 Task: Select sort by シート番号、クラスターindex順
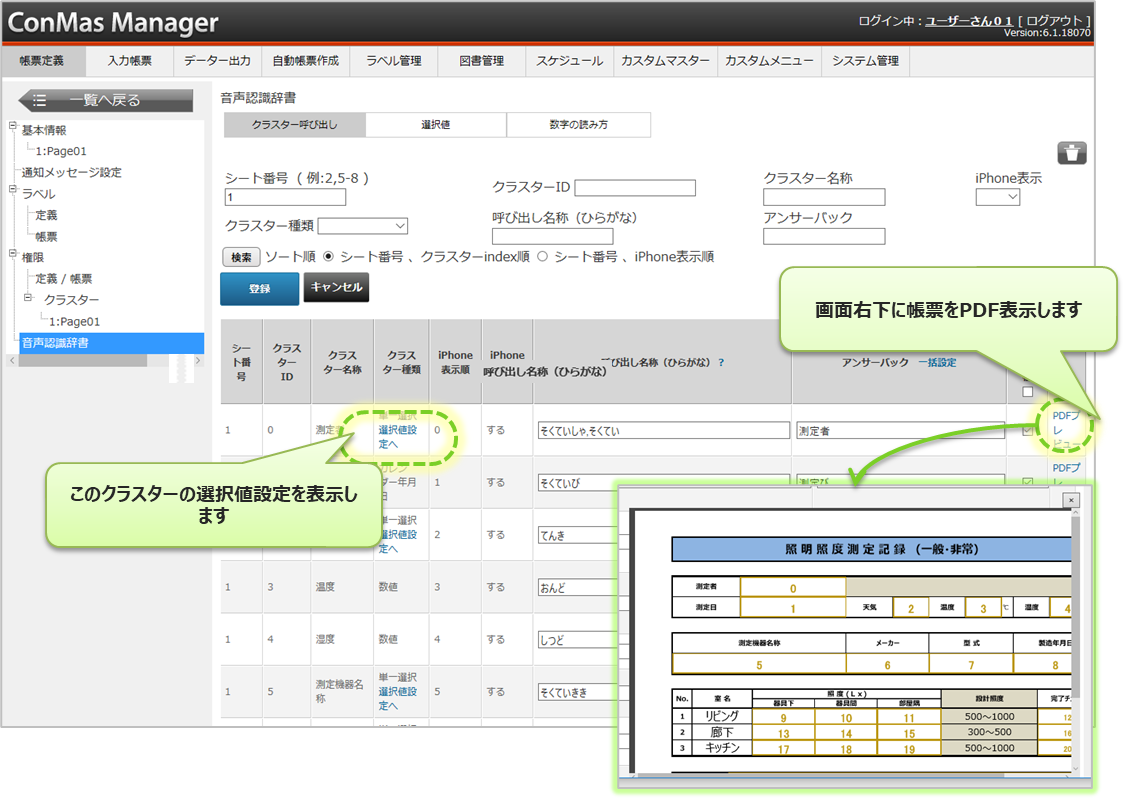pos(329,257)
